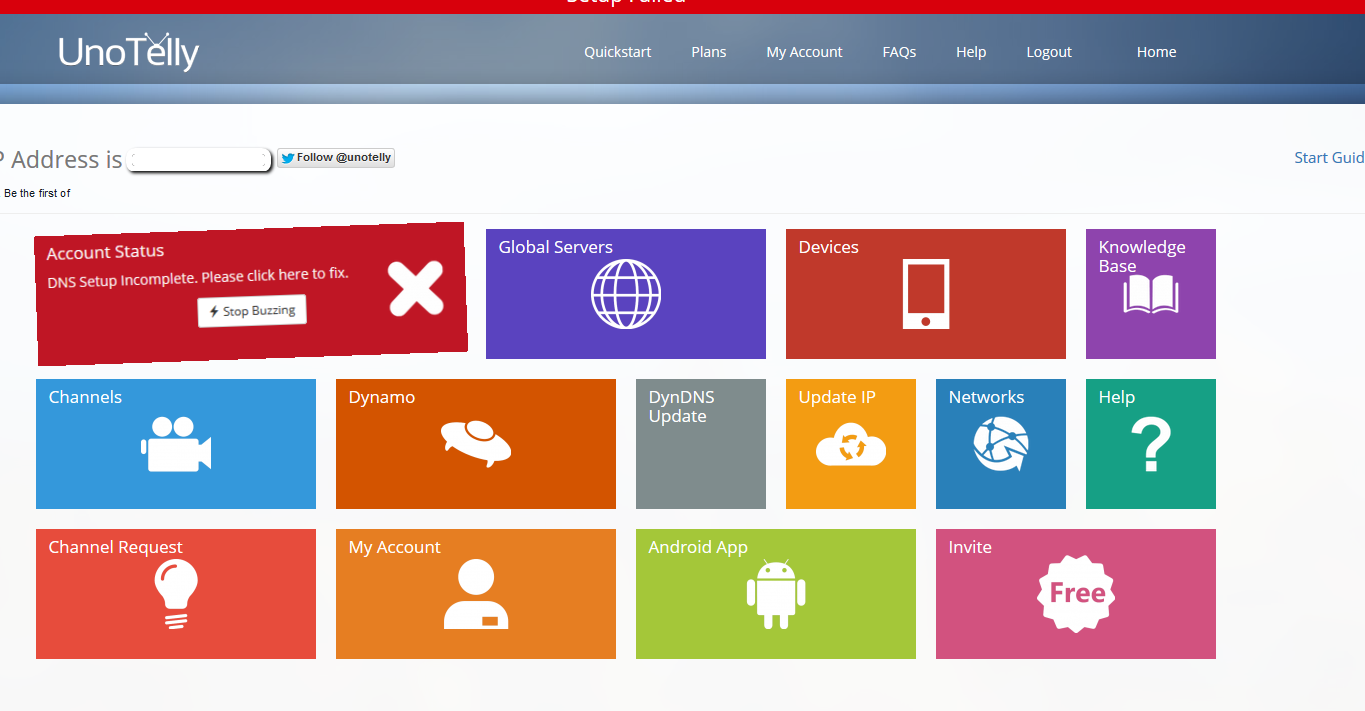Open Quickstart in the top navigation
The width and height of the screenshot is (1365, 711).
(617, 52)
